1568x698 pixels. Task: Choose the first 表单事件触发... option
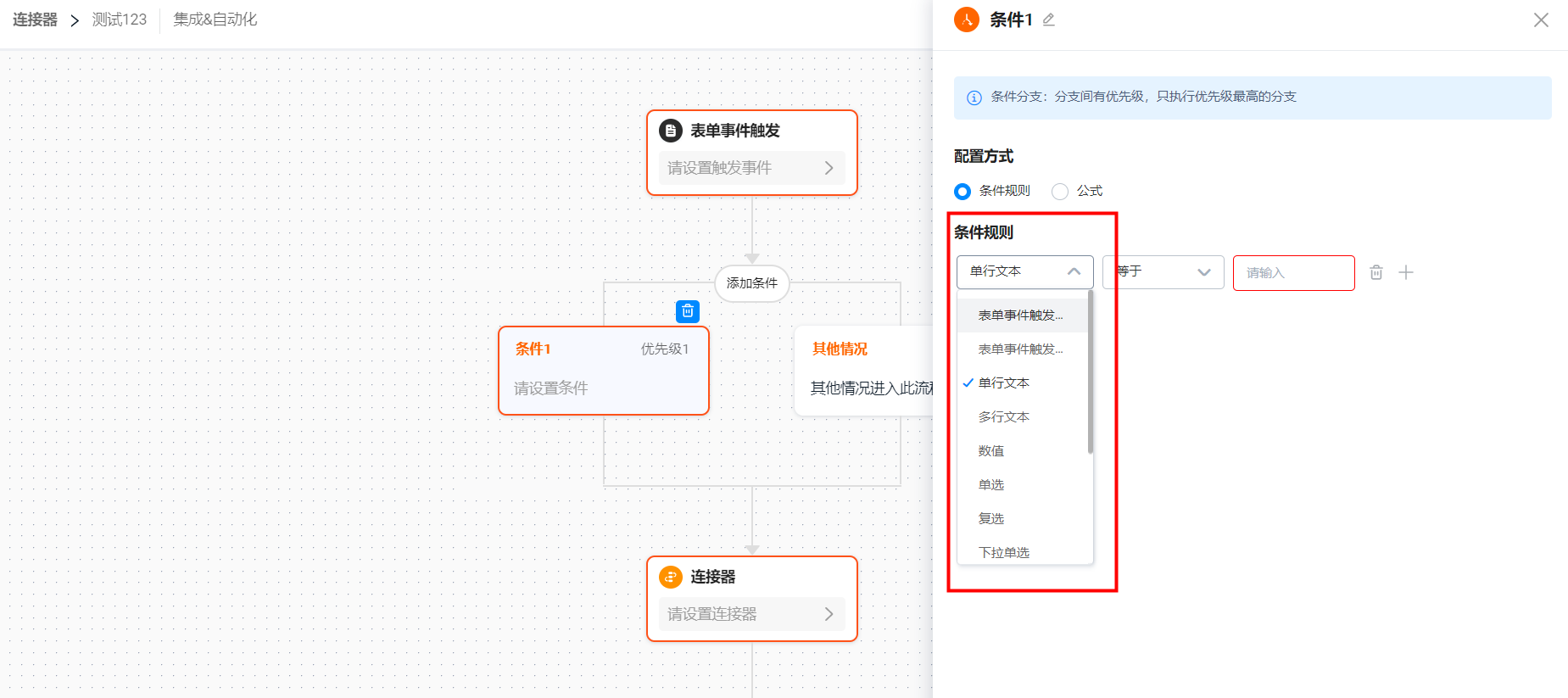1023,315
